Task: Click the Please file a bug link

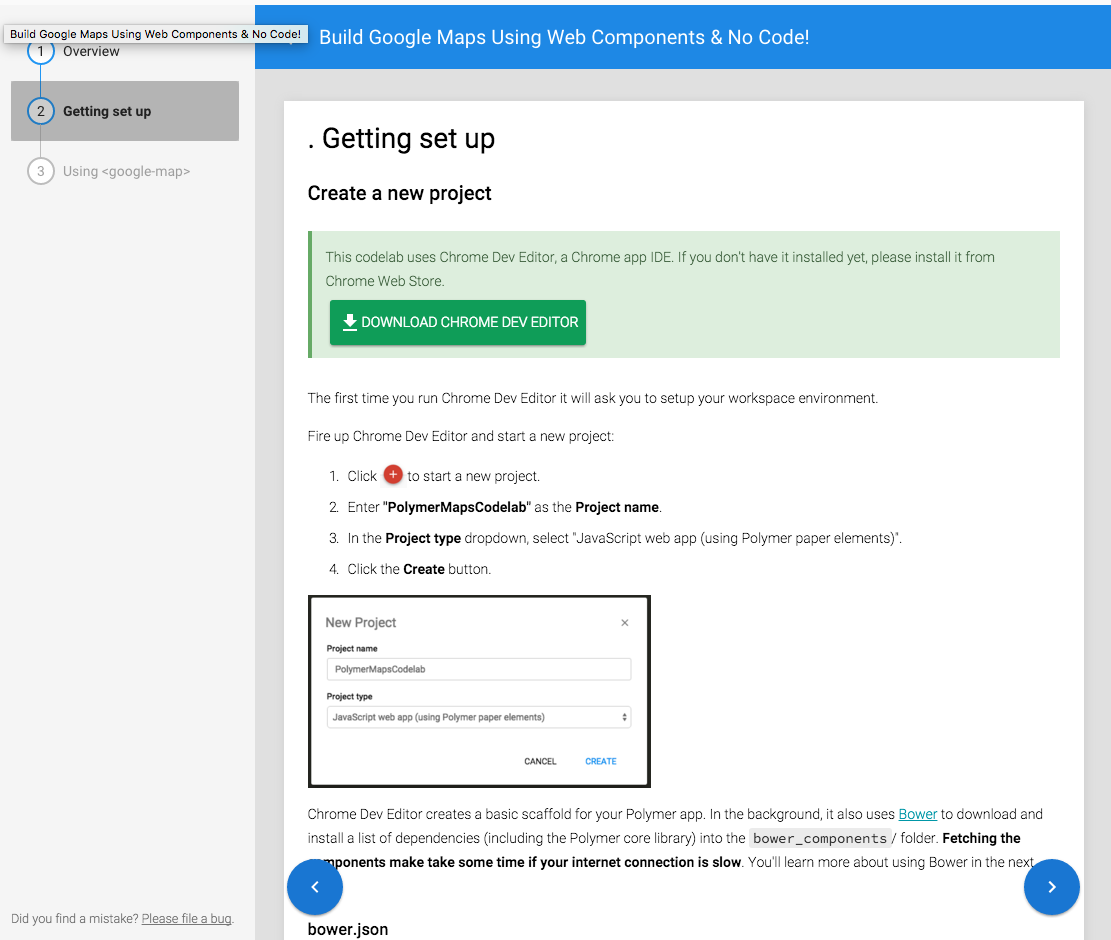Action: (x=186, y=919)
